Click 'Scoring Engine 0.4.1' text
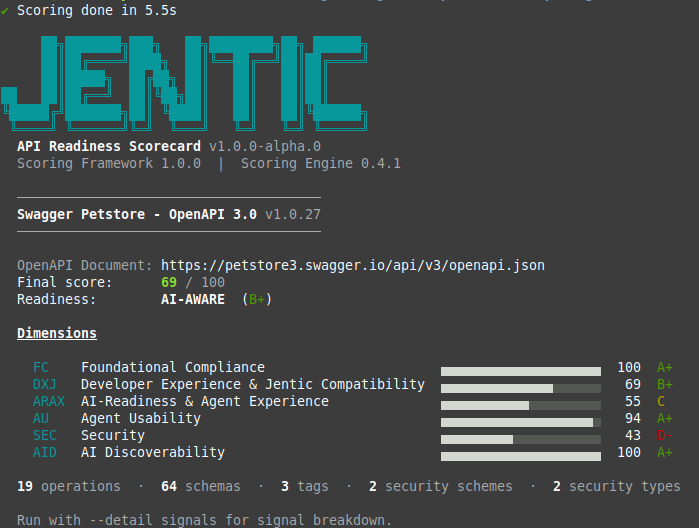The height and width of the screenshot is (528, 699). pyautogui.click(x=321, y=163)
